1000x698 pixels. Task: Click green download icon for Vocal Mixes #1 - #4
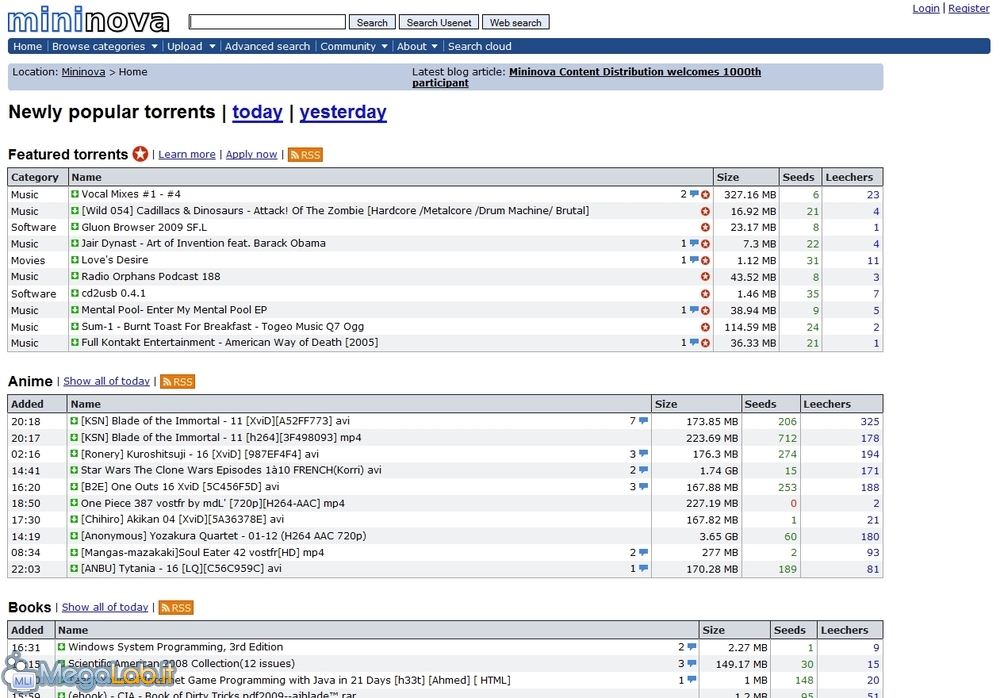(x=75, y=194)
